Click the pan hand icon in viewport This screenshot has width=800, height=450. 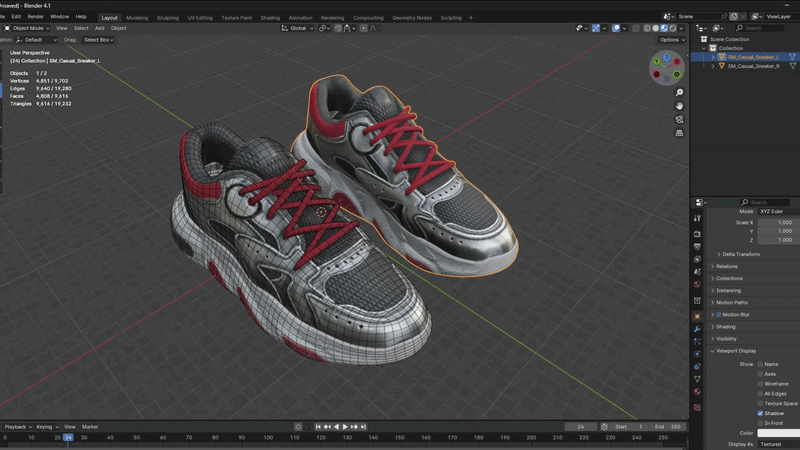point(679,106)
